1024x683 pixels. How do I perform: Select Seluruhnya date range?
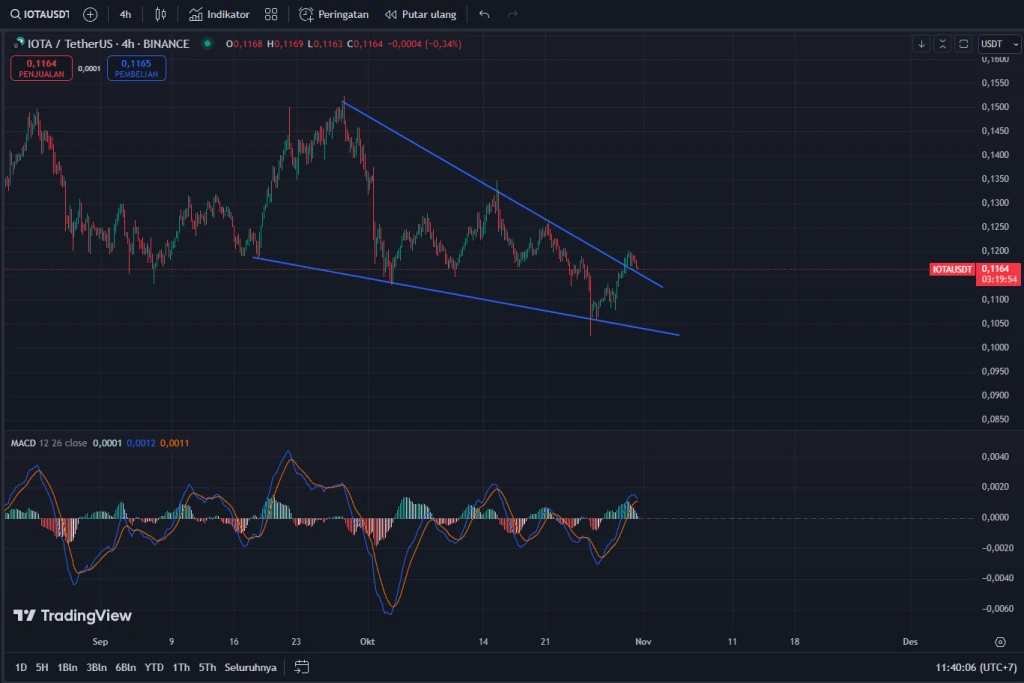point(251,667)
